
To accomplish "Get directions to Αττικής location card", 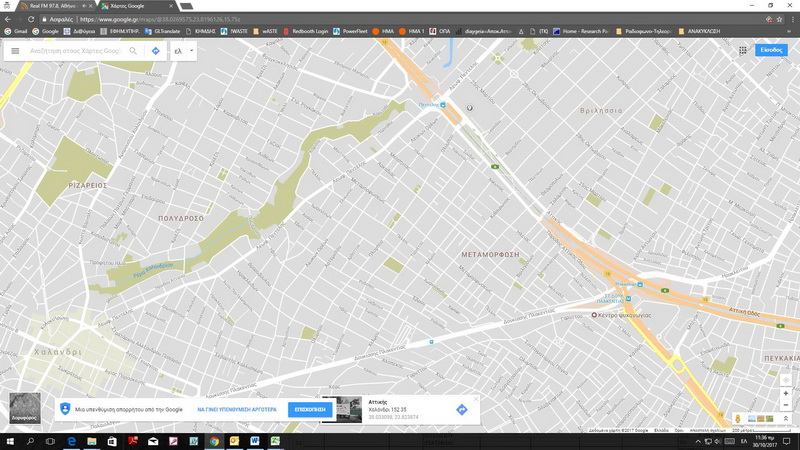I will (x=462, y=410).
